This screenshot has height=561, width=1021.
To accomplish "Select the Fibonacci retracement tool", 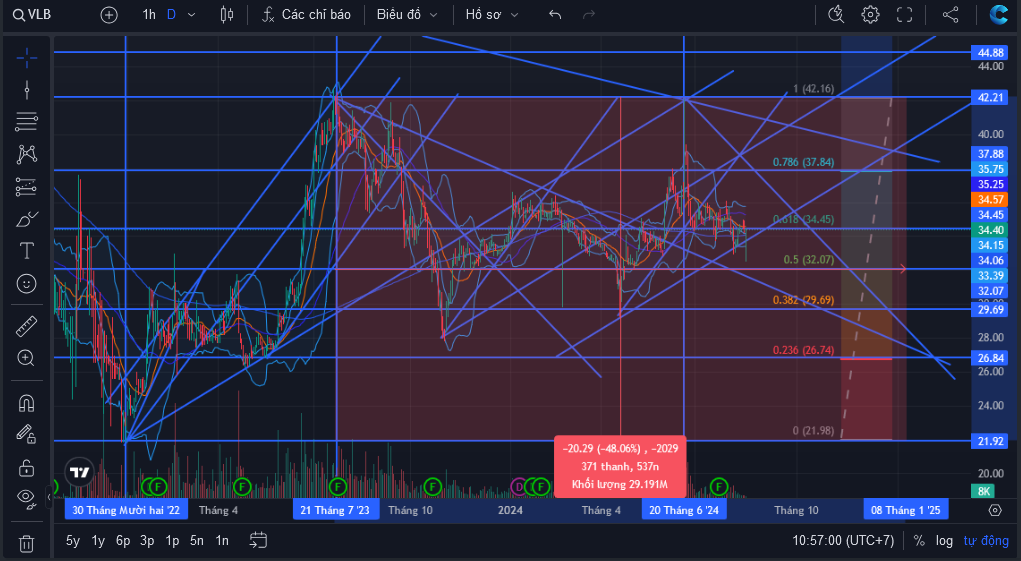I will pos(27,122).
